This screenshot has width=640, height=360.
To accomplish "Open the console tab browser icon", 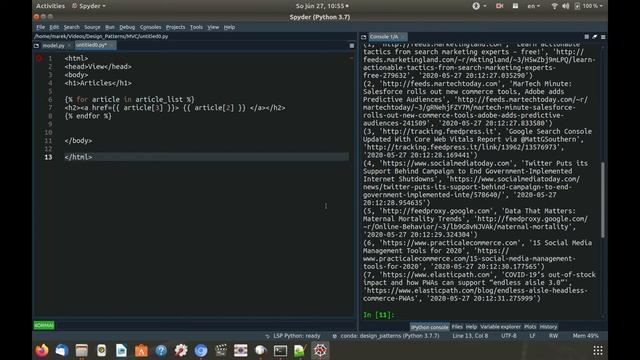I will coord(364,37).
